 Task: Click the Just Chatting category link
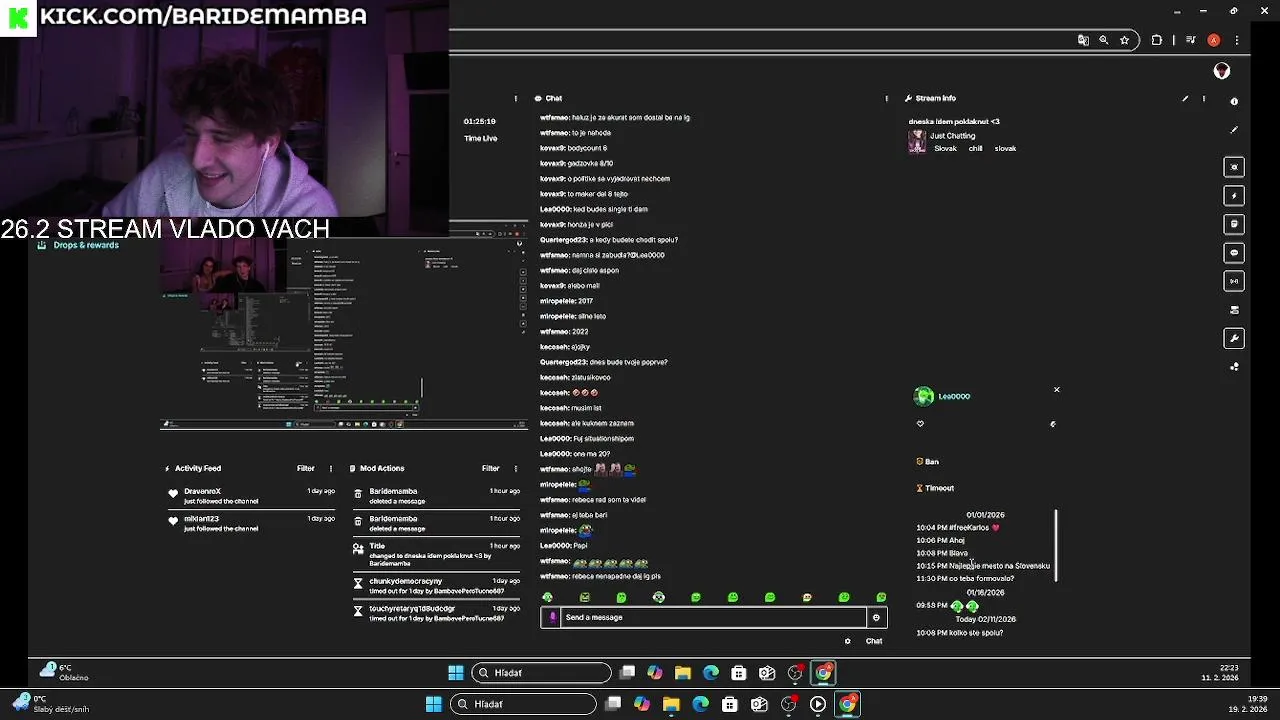click(952, 135)
